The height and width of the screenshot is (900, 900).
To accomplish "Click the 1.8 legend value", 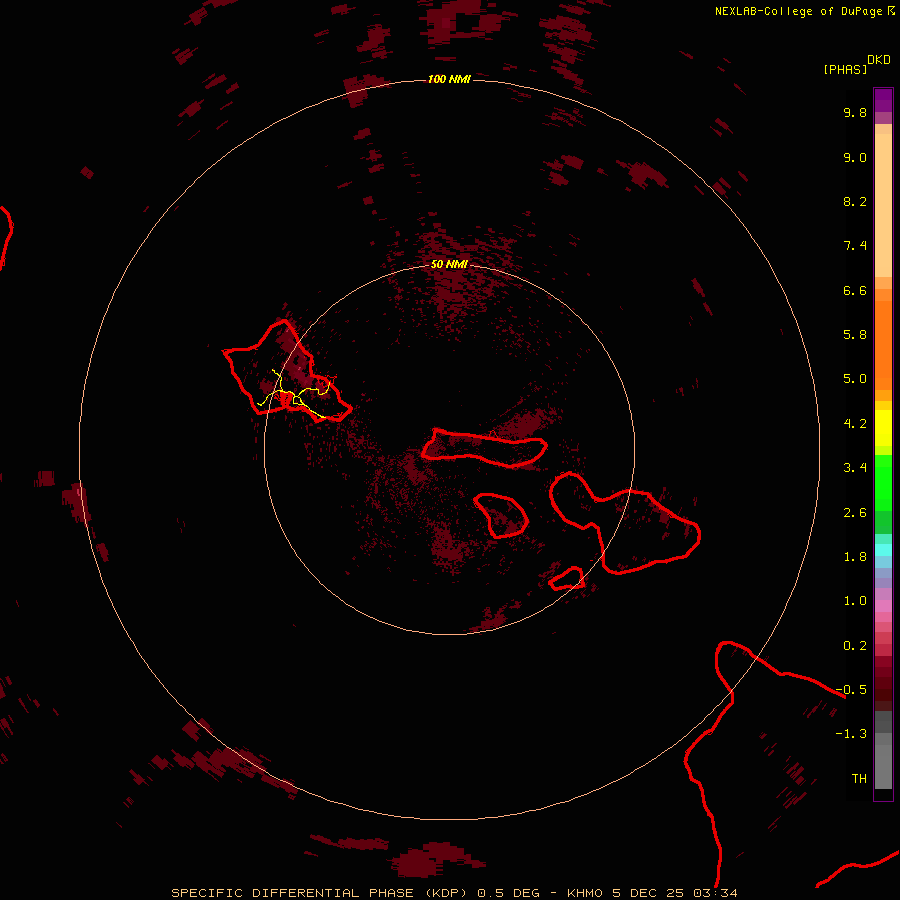I will point(855,557).
